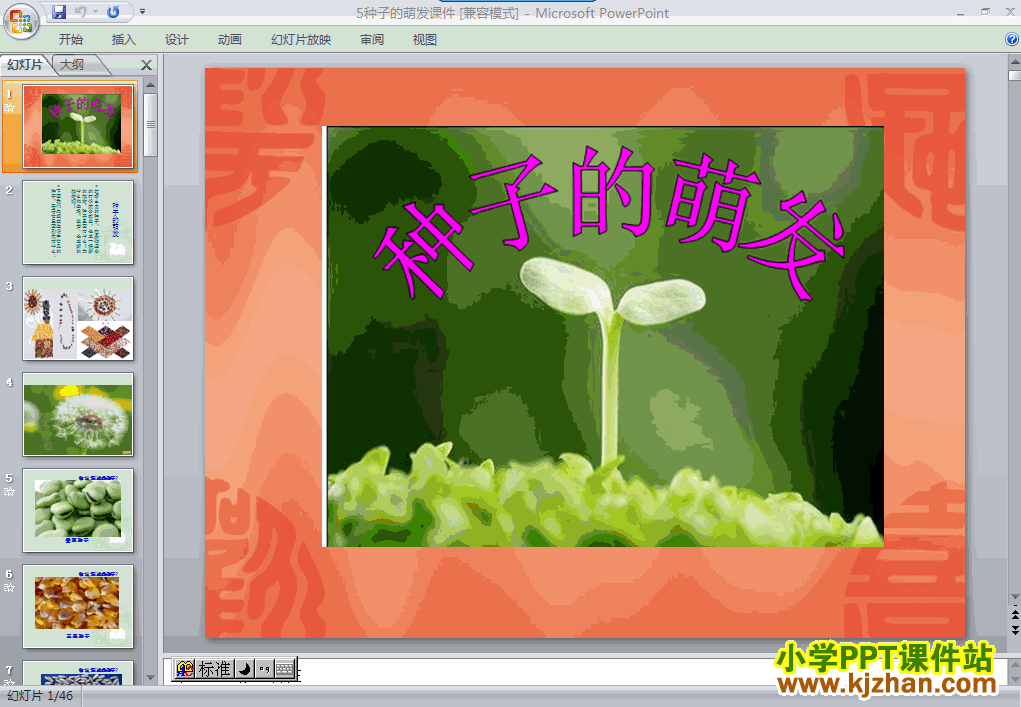The image size is (1021, 707).
Task: Open the round Office button menu
Action: coord(21,21)
